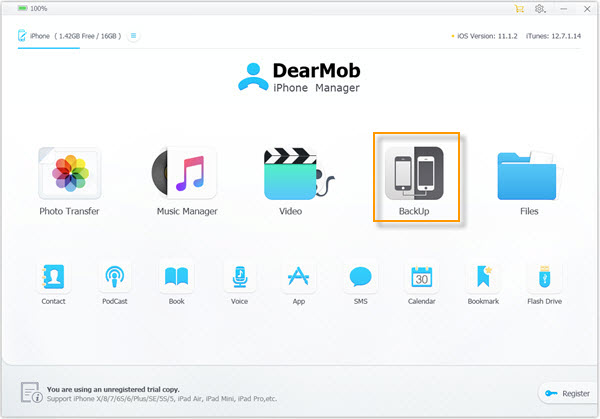Image resolution: width=600 pixels, height=419 pixels.
Task: Open the Files folder icon
Action: point(529,175)
